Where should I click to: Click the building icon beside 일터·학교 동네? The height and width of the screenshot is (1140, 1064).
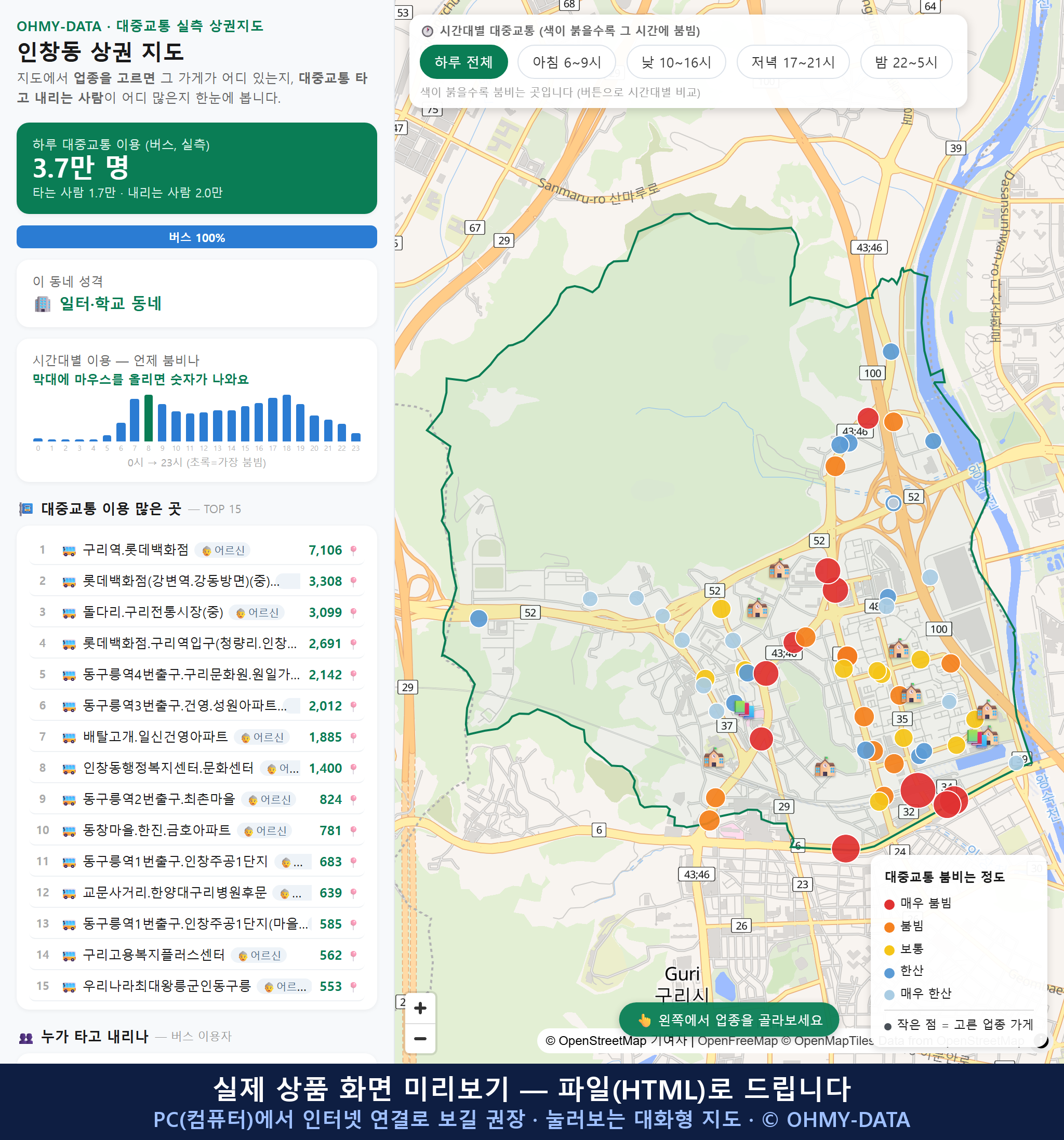(x=43, y=303)
